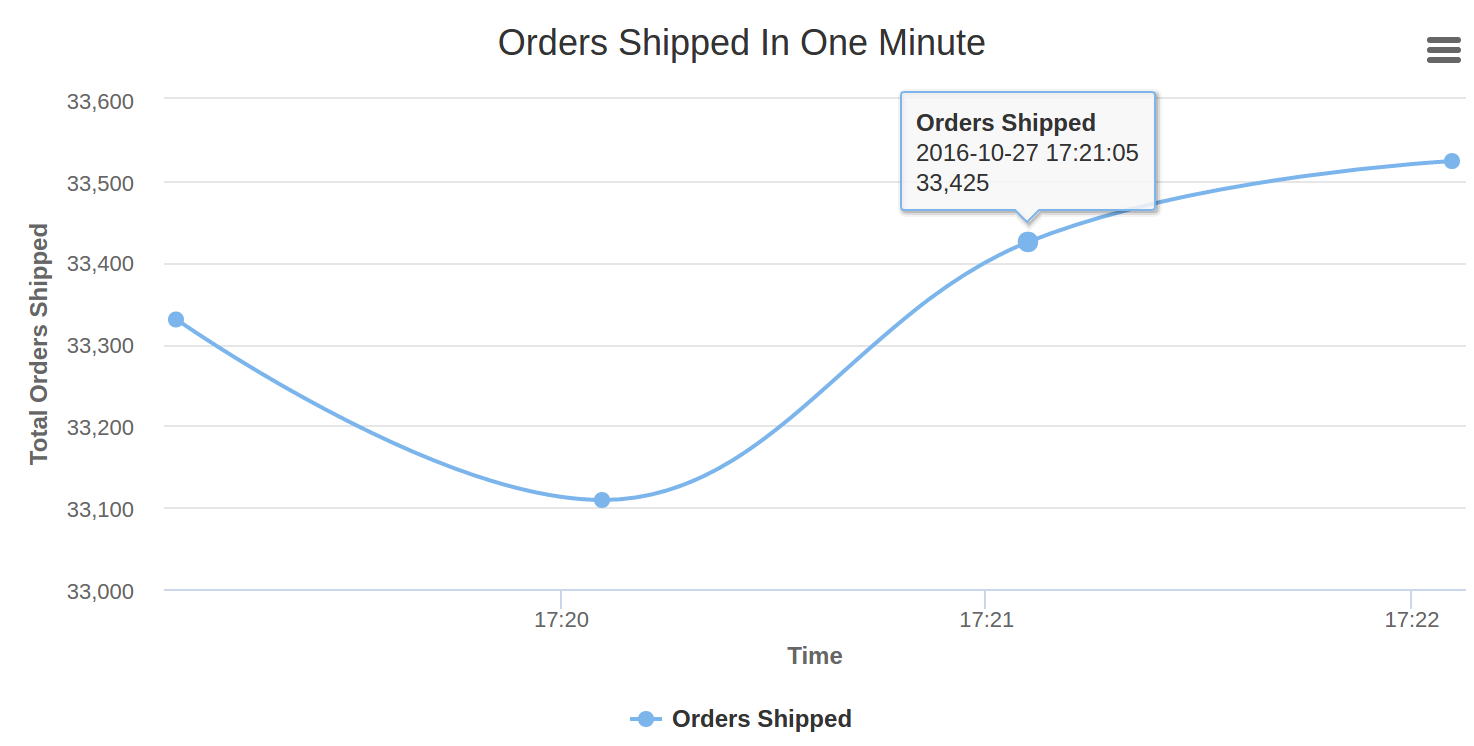Open the chart context menu hamburger icon
This screenshot has width=1474, height=746.
1443,50
